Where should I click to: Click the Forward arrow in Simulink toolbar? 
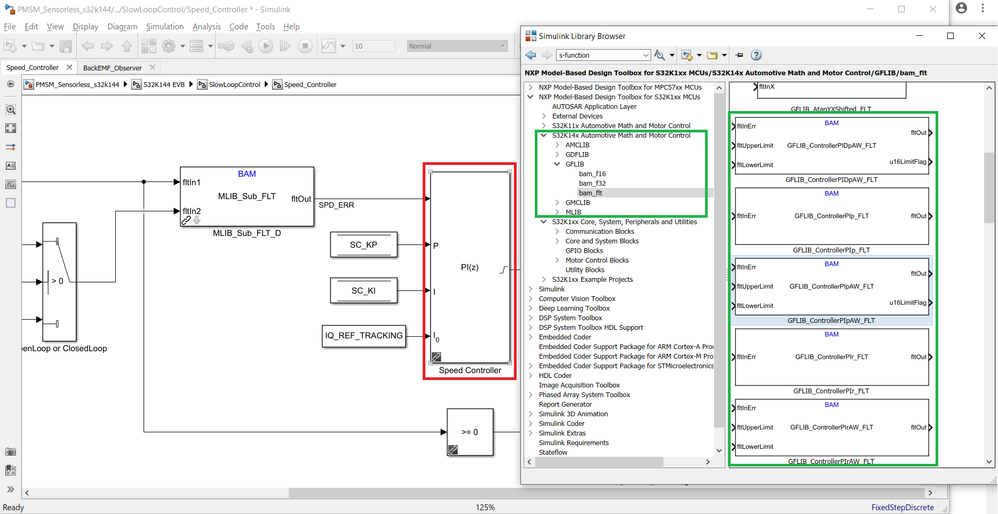[107, 46]
